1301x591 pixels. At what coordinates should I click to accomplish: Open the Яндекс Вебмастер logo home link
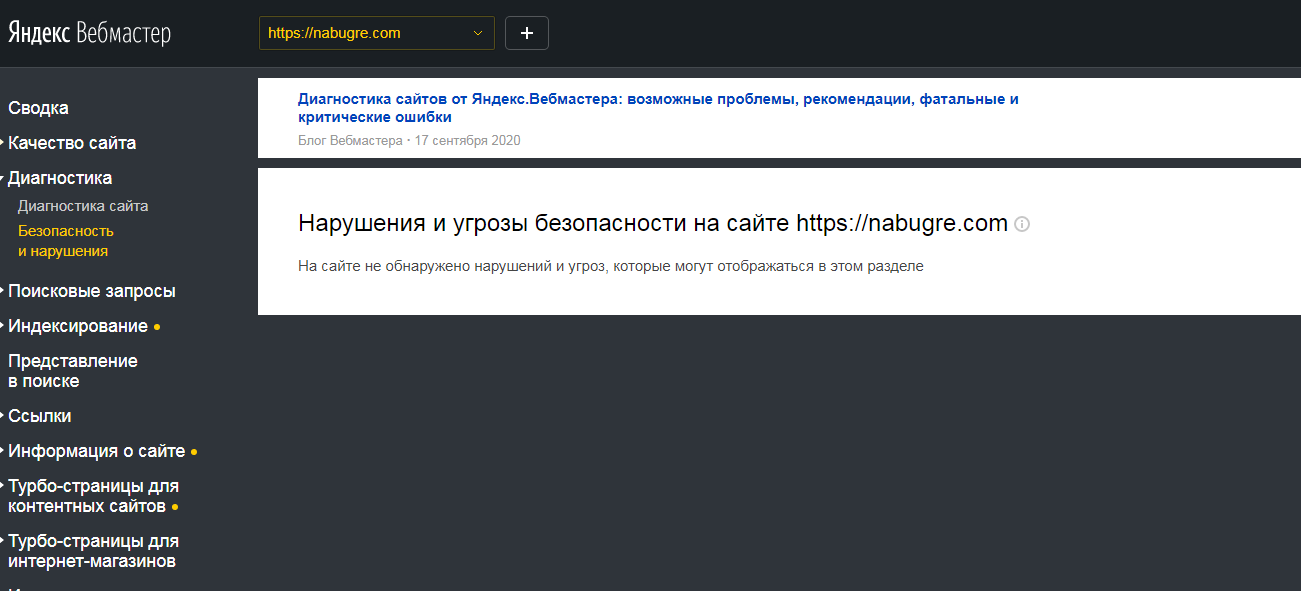(90, 33)
